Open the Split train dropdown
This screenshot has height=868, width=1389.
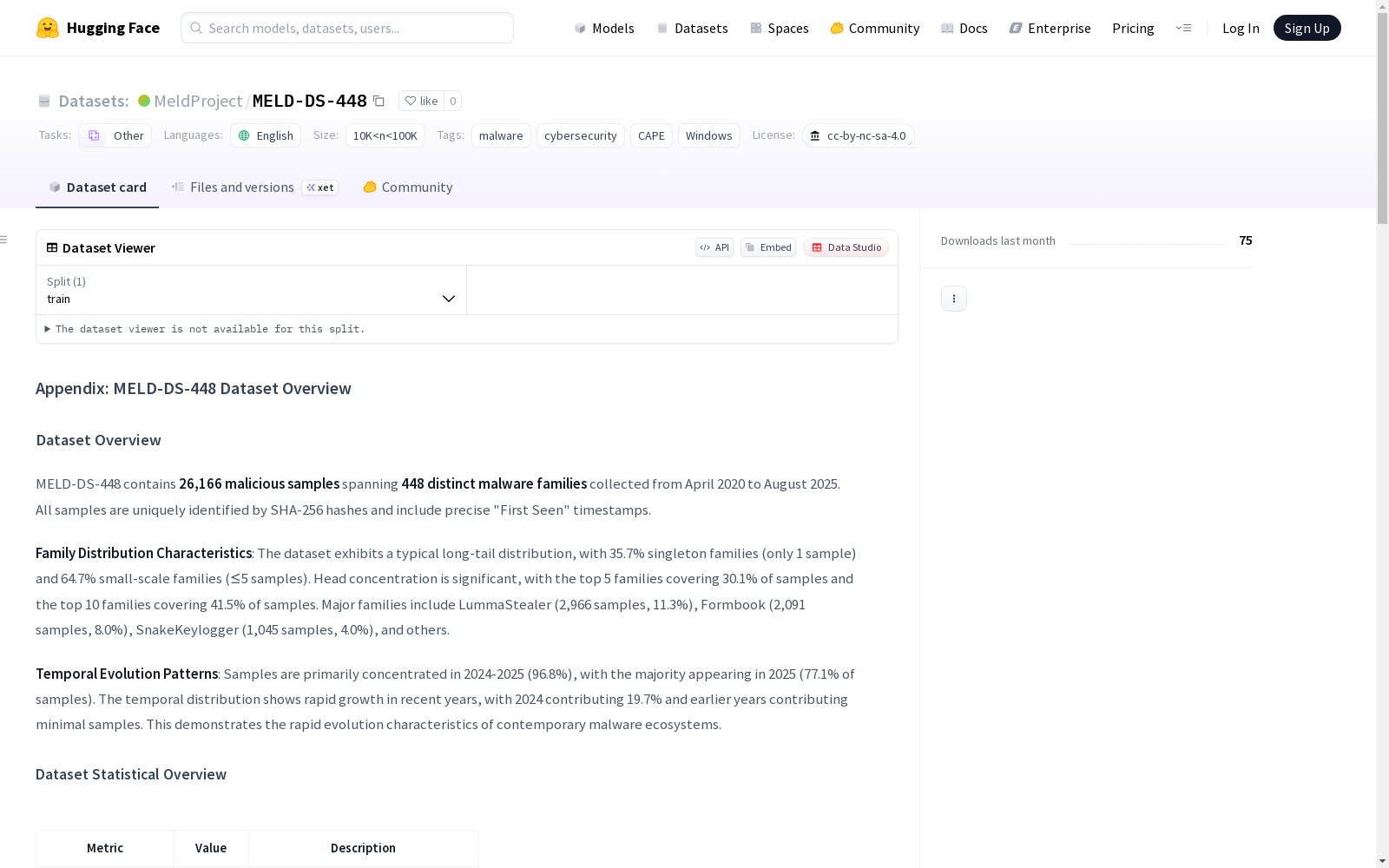click(251, 290)
